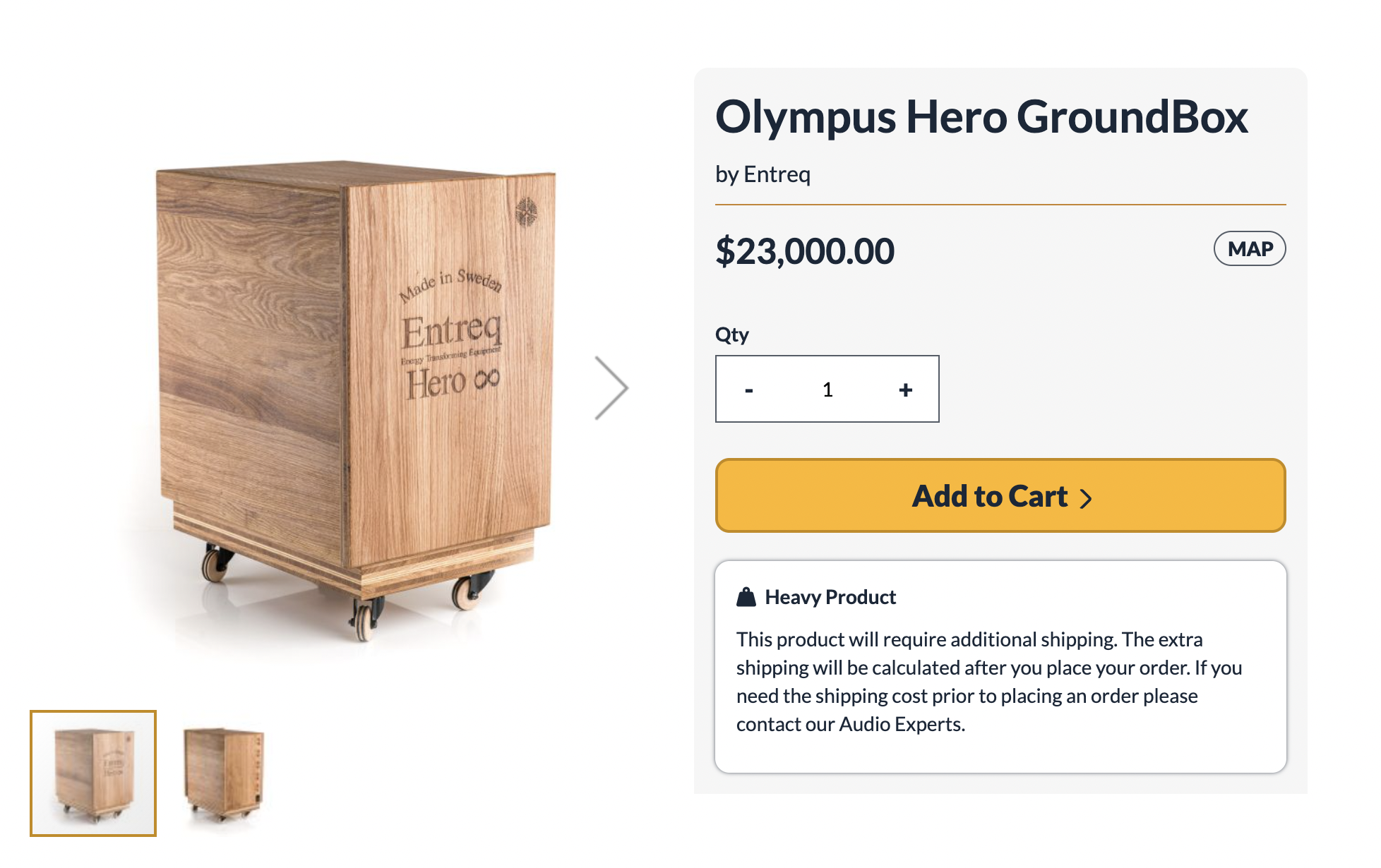Click the round emblem stamped on the crate

tap(526, 211)
